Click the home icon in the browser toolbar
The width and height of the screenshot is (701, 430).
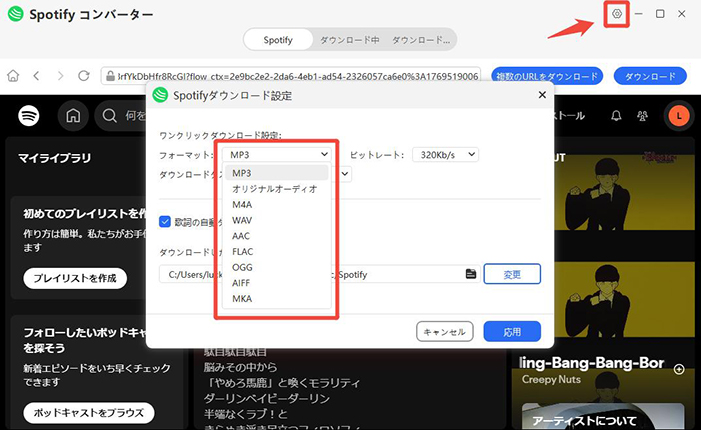pos(13,76)
